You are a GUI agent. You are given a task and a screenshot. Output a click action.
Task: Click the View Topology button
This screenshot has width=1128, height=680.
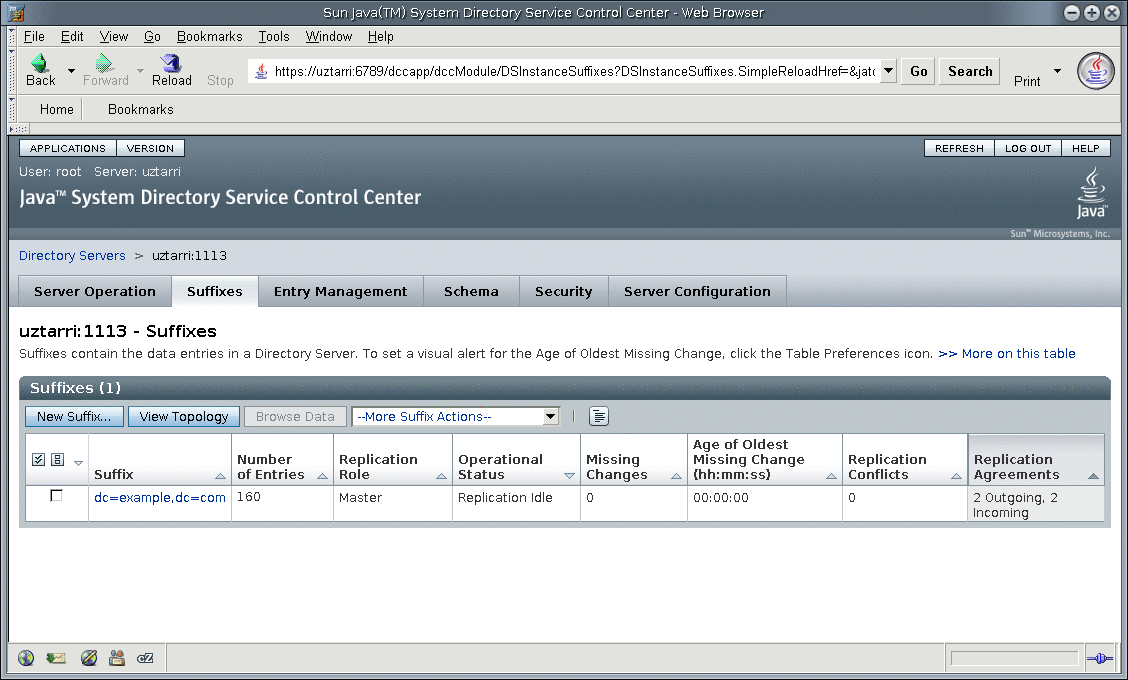point(183,417)
